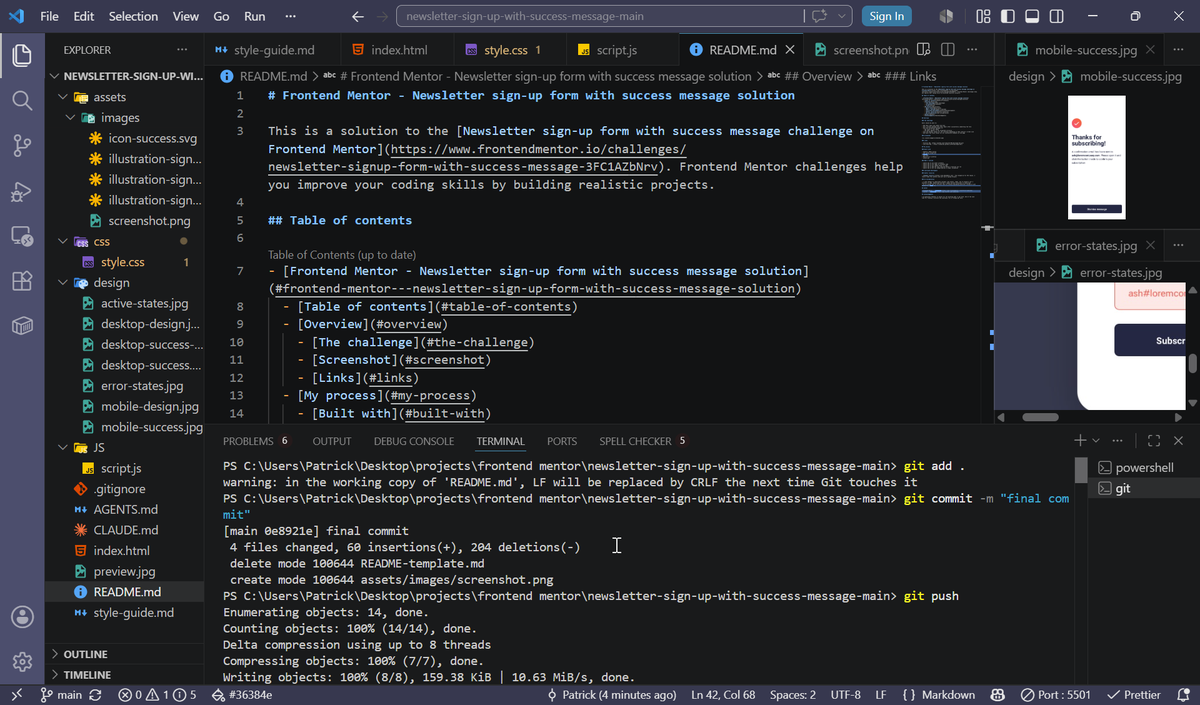Click the Copilot chat icon in title bar
Image resolution: width=1200 pixels, height=705 pixels.
click(x=821, y=16)
